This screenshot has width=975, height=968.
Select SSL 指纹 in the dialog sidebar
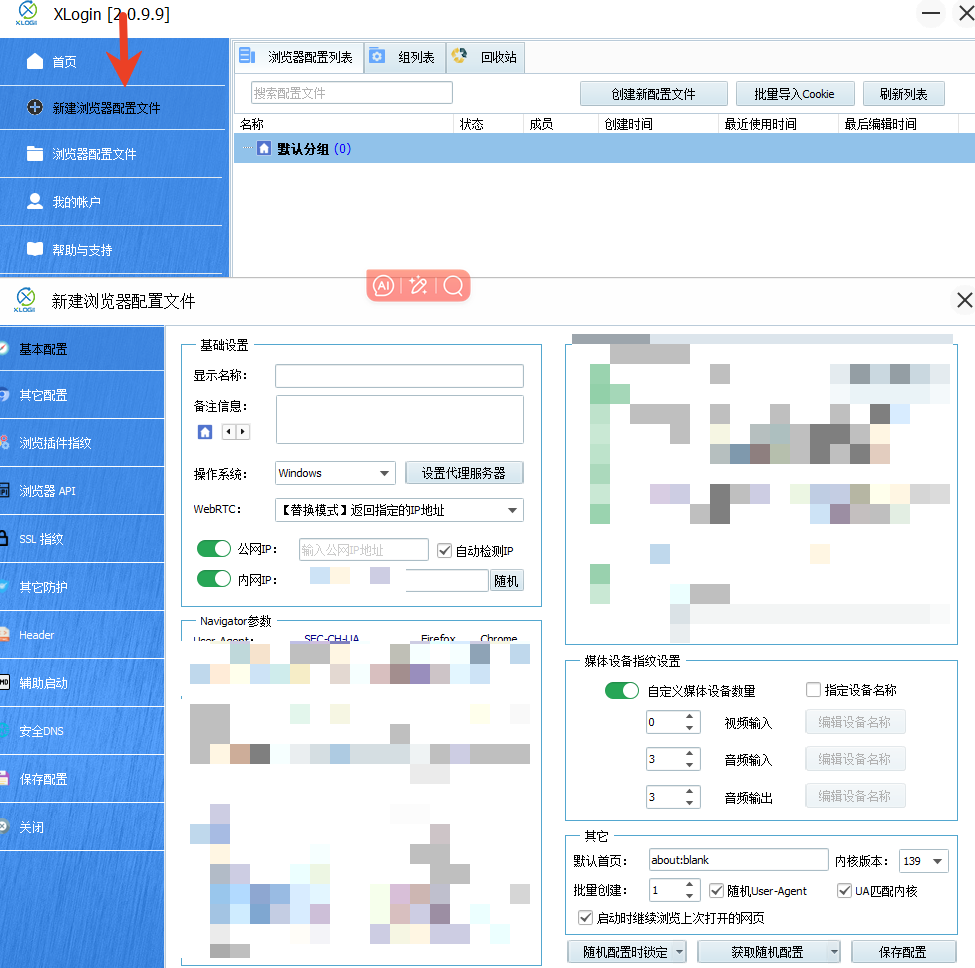click(81, 538)
